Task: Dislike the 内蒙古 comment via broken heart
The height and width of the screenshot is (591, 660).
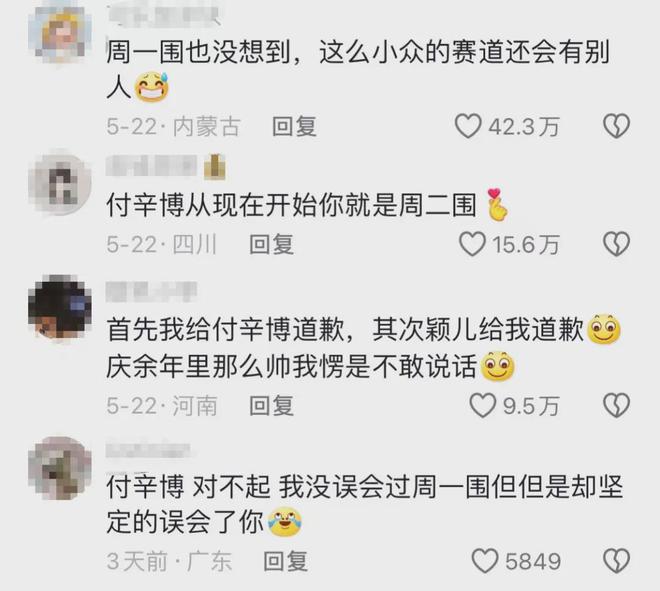Action: click(616, 126)
